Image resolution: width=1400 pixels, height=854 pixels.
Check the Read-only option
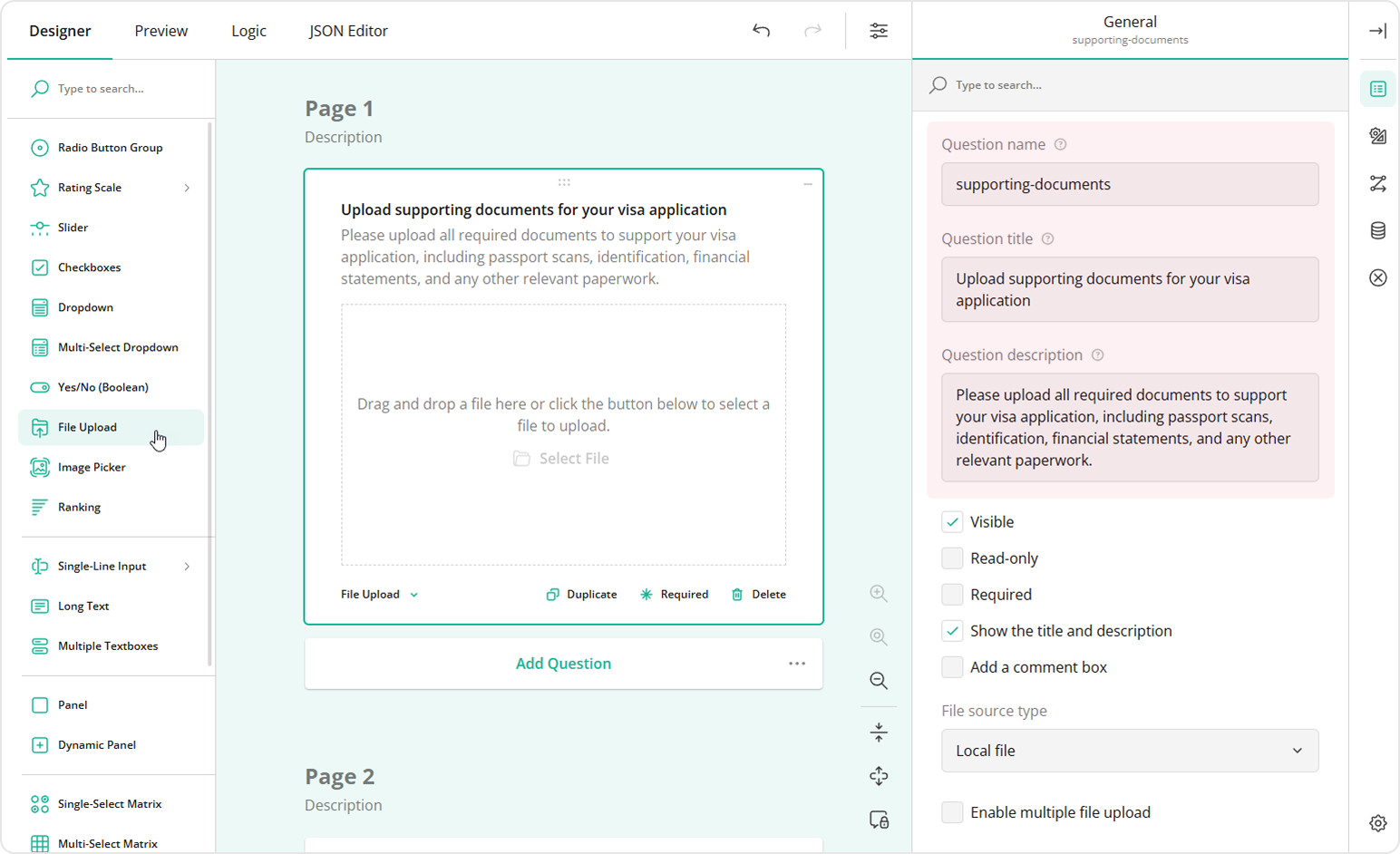952,558
